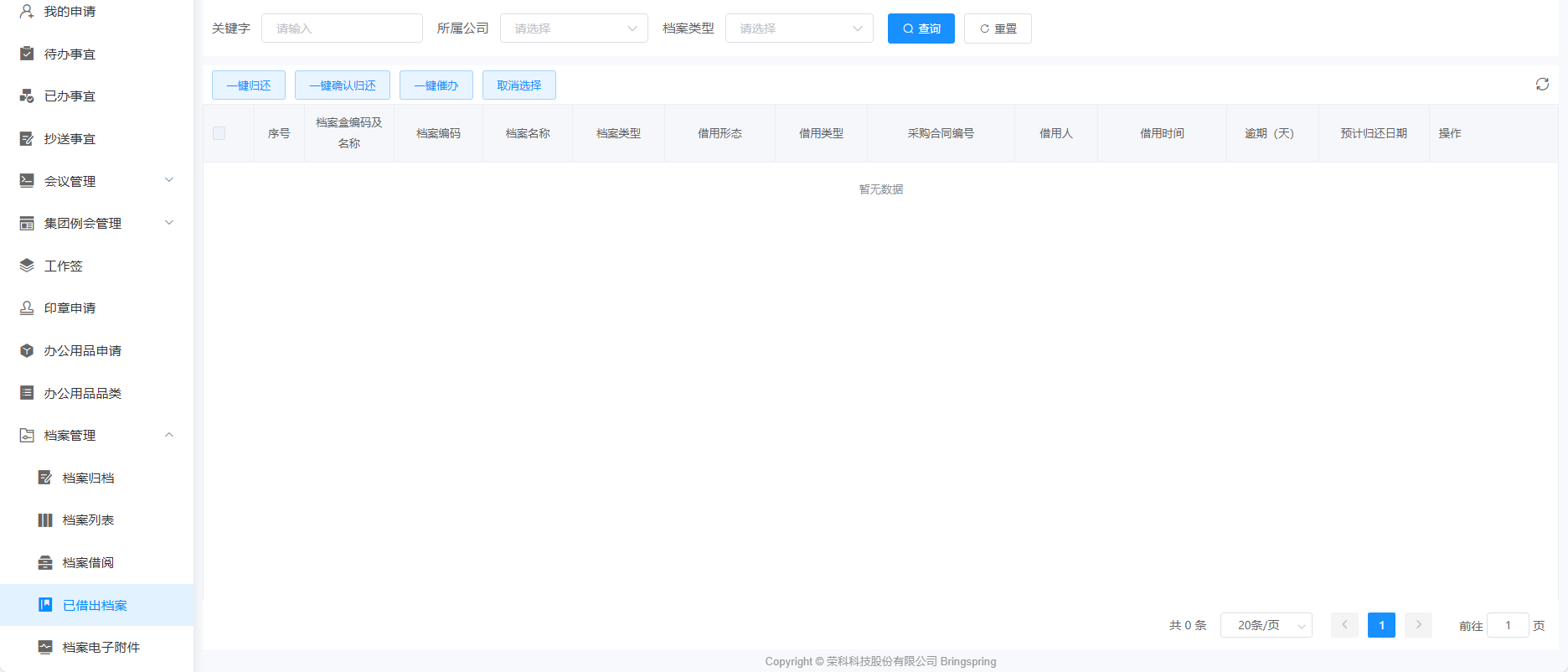Screen dimensions: 1568x672
Task: Open the 抄送事宜 menu item
Action: point(70,139)
